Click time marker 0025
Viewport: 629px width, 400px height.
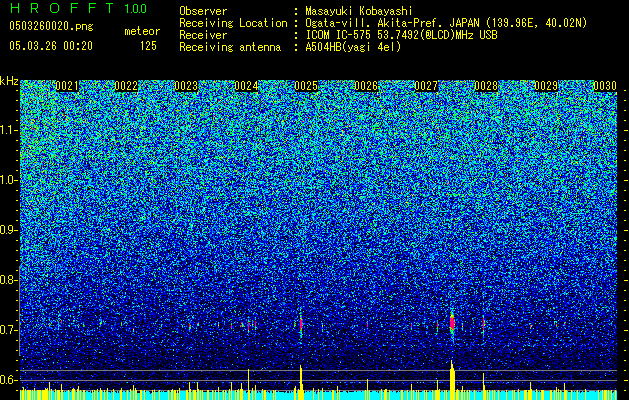(306, 86)
